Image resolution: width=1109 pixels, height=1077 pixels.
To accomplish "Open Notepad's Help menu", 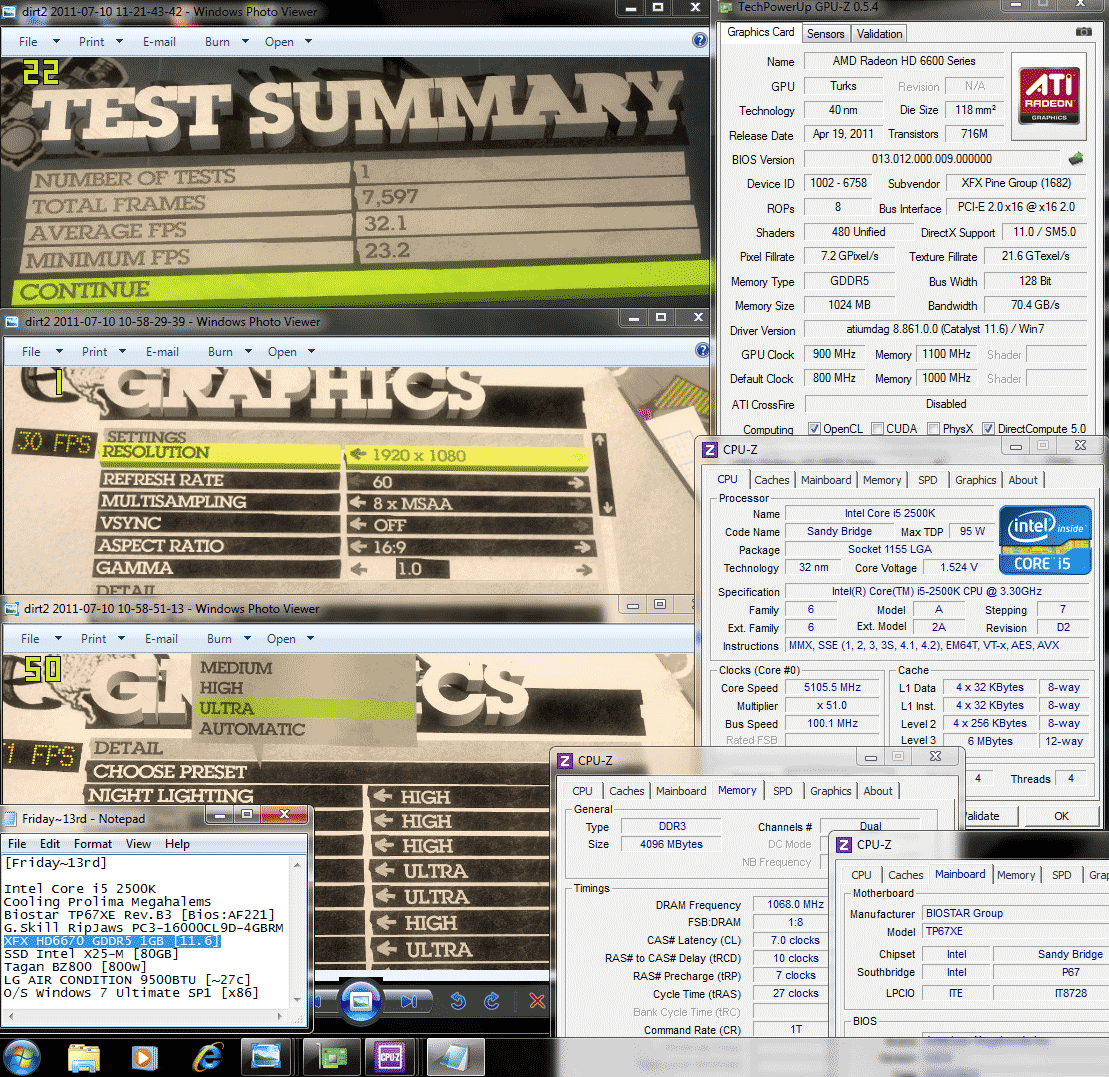I will [177, 844].
